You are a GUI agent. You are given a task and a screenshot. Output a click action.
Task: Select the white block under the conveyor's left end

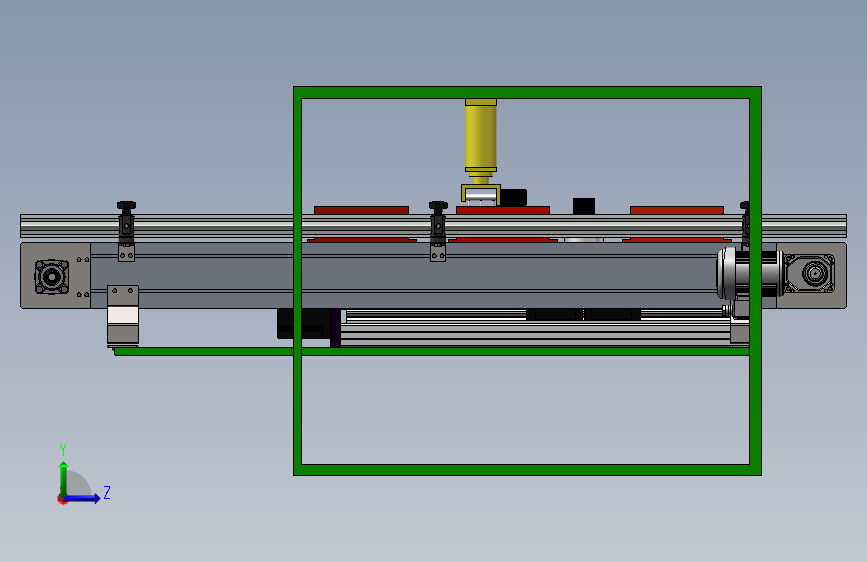pyautogui.click(x=123, y=315)
